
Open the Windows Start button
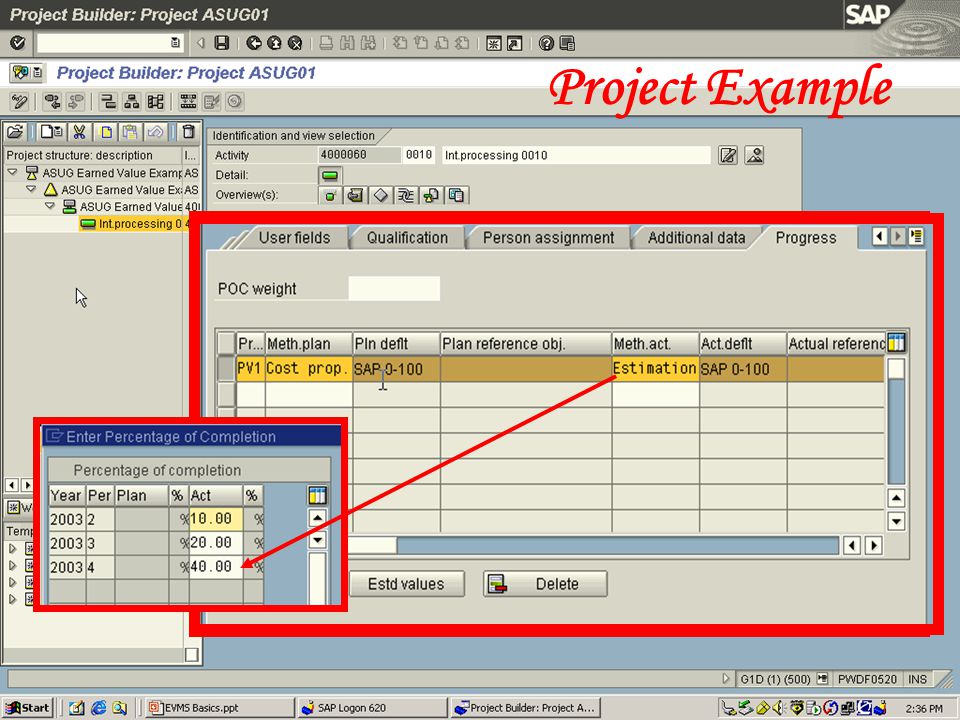[28, 708]
